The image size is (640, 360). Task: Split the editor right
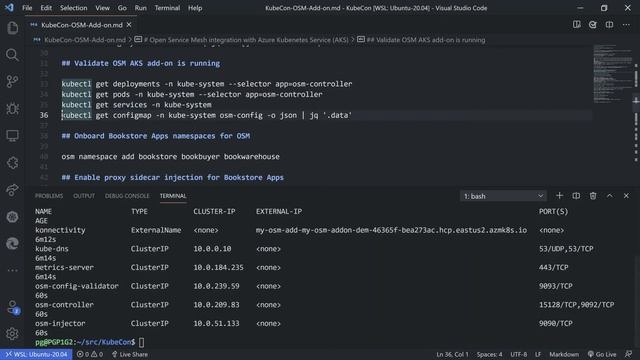coord(609,25)
